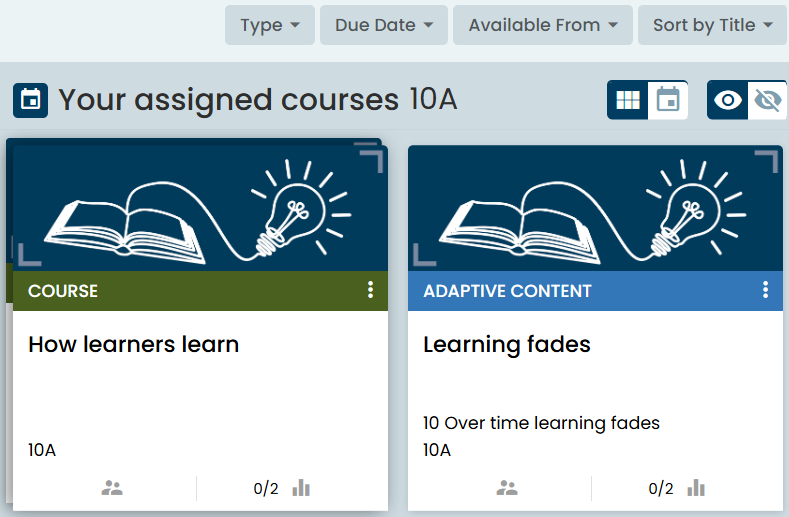This screenshot has height=517, width=789.
Task: Open the Type filter dropdown
Action: coord(270,25)
